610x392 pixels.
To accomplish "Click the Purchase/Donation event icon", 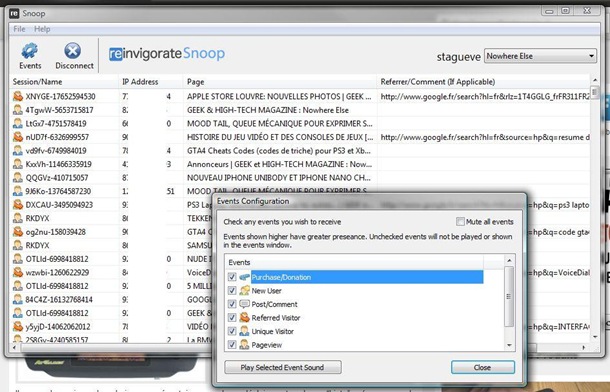I will pyautogui.click(x=244, y=277).
